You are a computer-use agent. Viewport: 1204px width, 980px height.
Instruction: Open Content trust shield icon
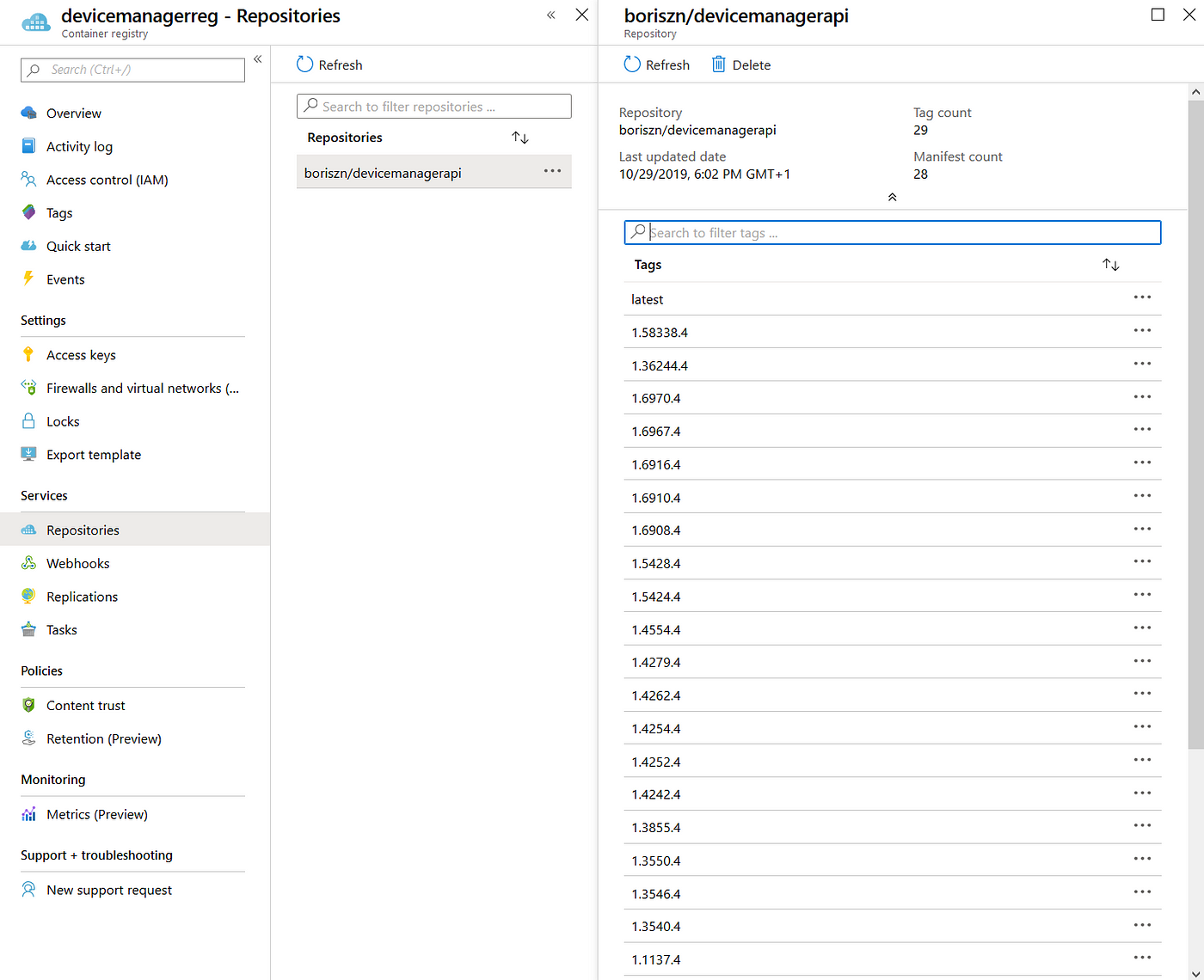click(28, 705)
